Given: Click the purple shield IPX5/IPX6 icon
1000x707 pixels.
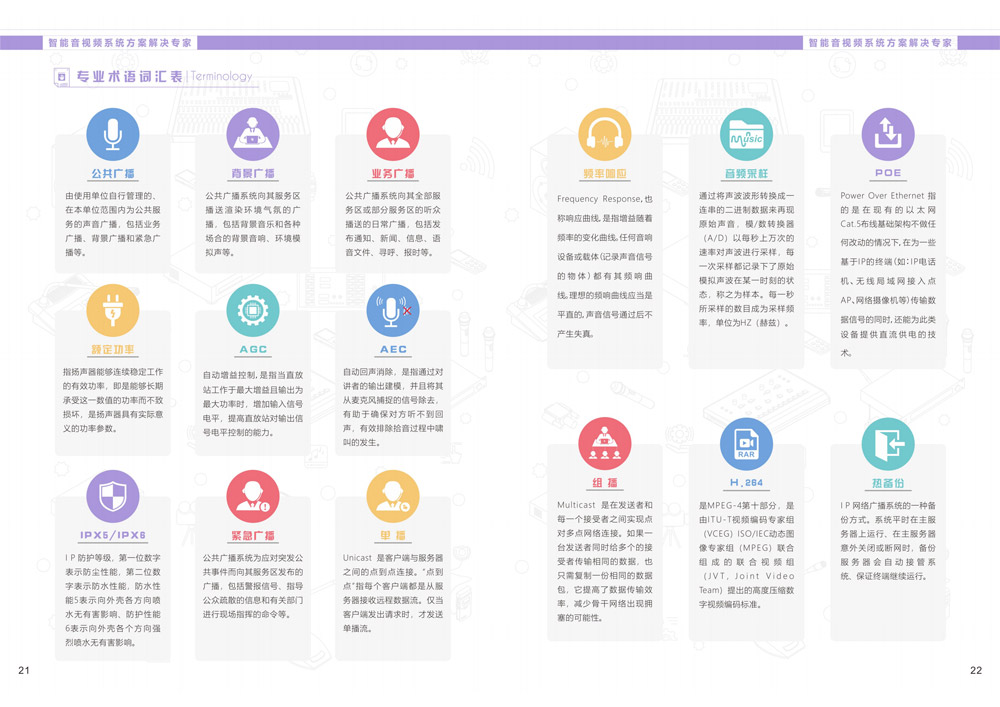Looking at the screenshot, I should [113, 496].
